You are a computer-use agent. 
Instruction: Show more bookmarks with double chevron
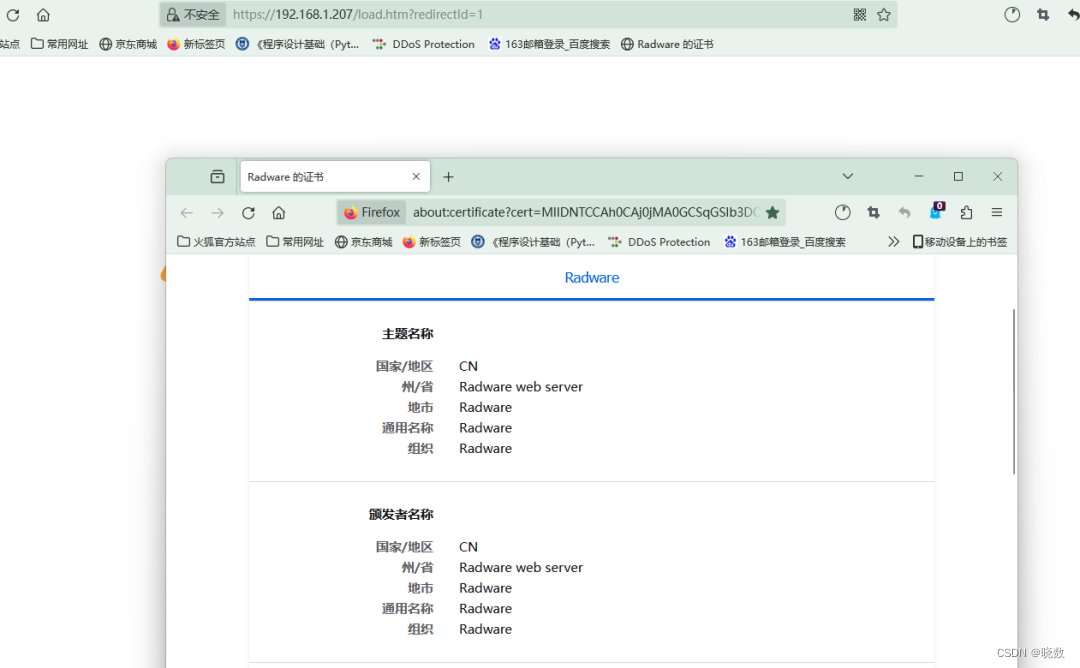(x=893, y=242)
